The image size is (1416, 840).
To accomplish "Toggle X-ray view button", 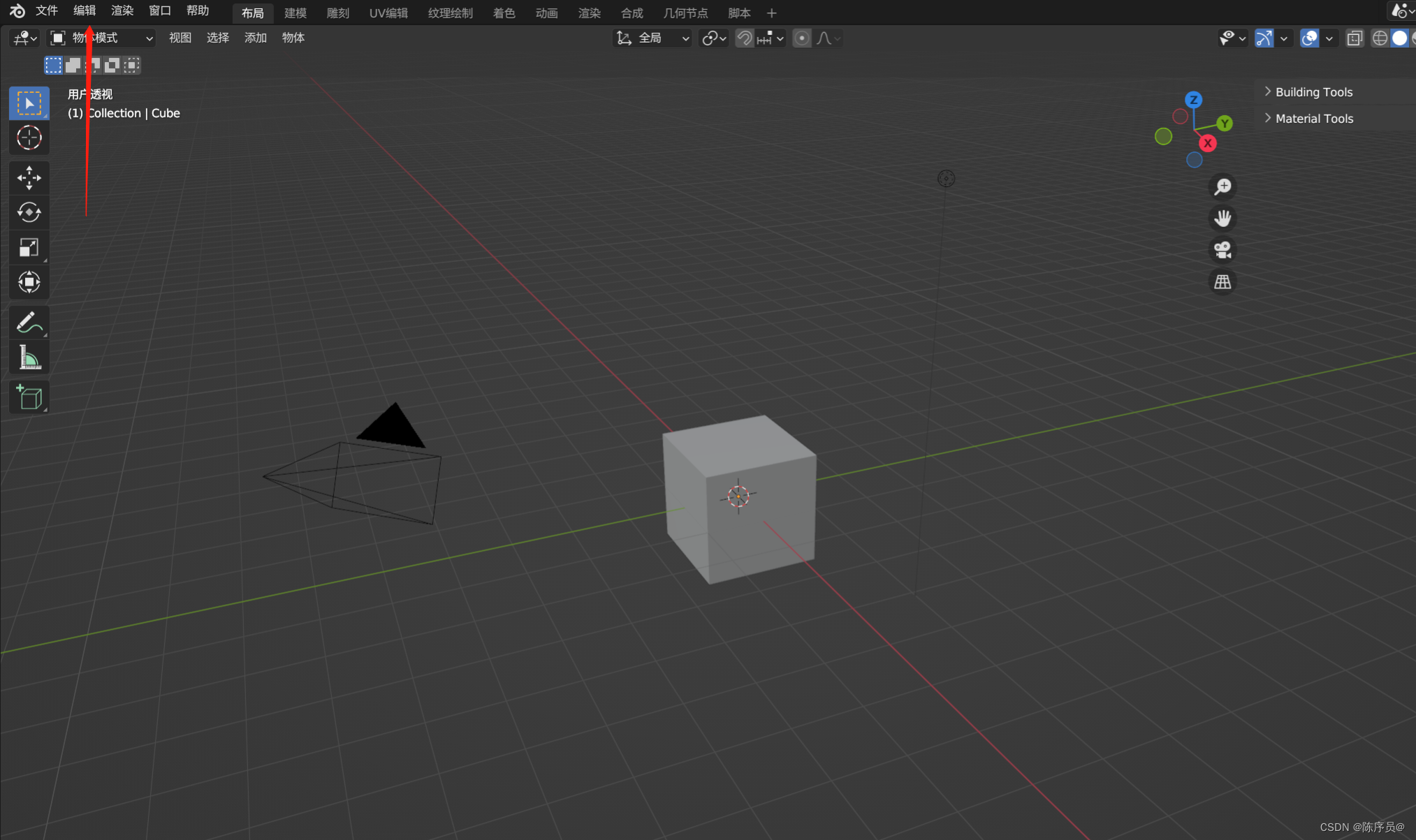I will pyautogui.click(x=1355, y=38).
